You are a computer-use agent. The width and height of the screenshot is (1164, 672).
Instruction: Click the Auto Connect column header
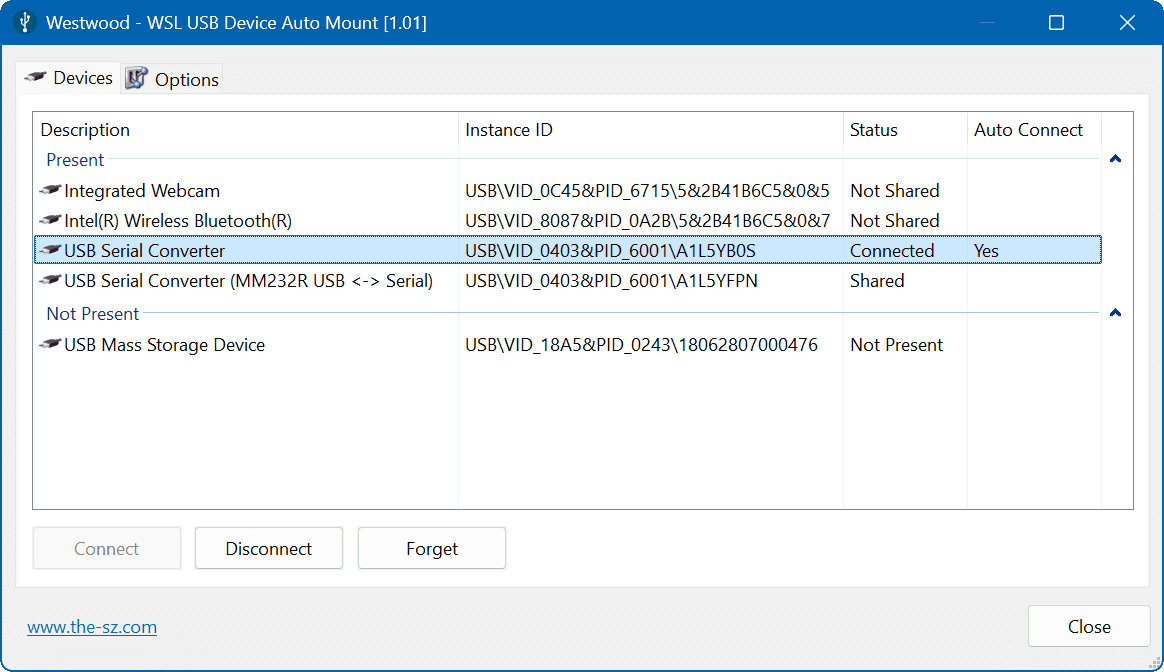pyautogui.click(x=1028, y=130)
